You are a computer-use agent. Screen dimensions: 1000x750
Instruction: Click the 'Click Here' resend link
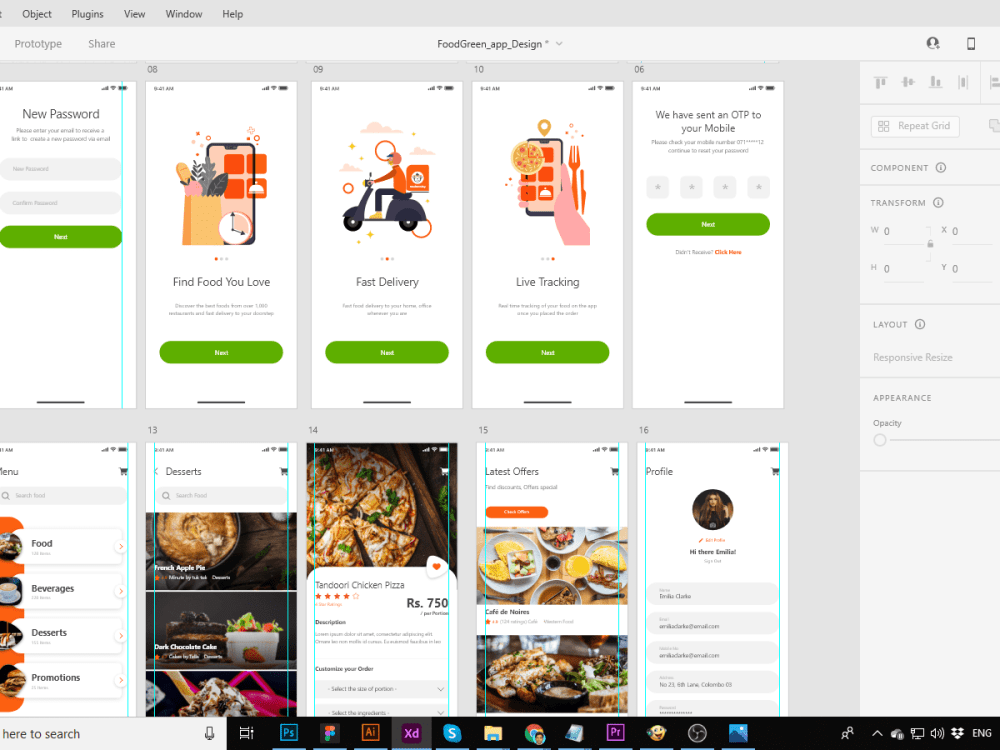click(x=728, y=253)
